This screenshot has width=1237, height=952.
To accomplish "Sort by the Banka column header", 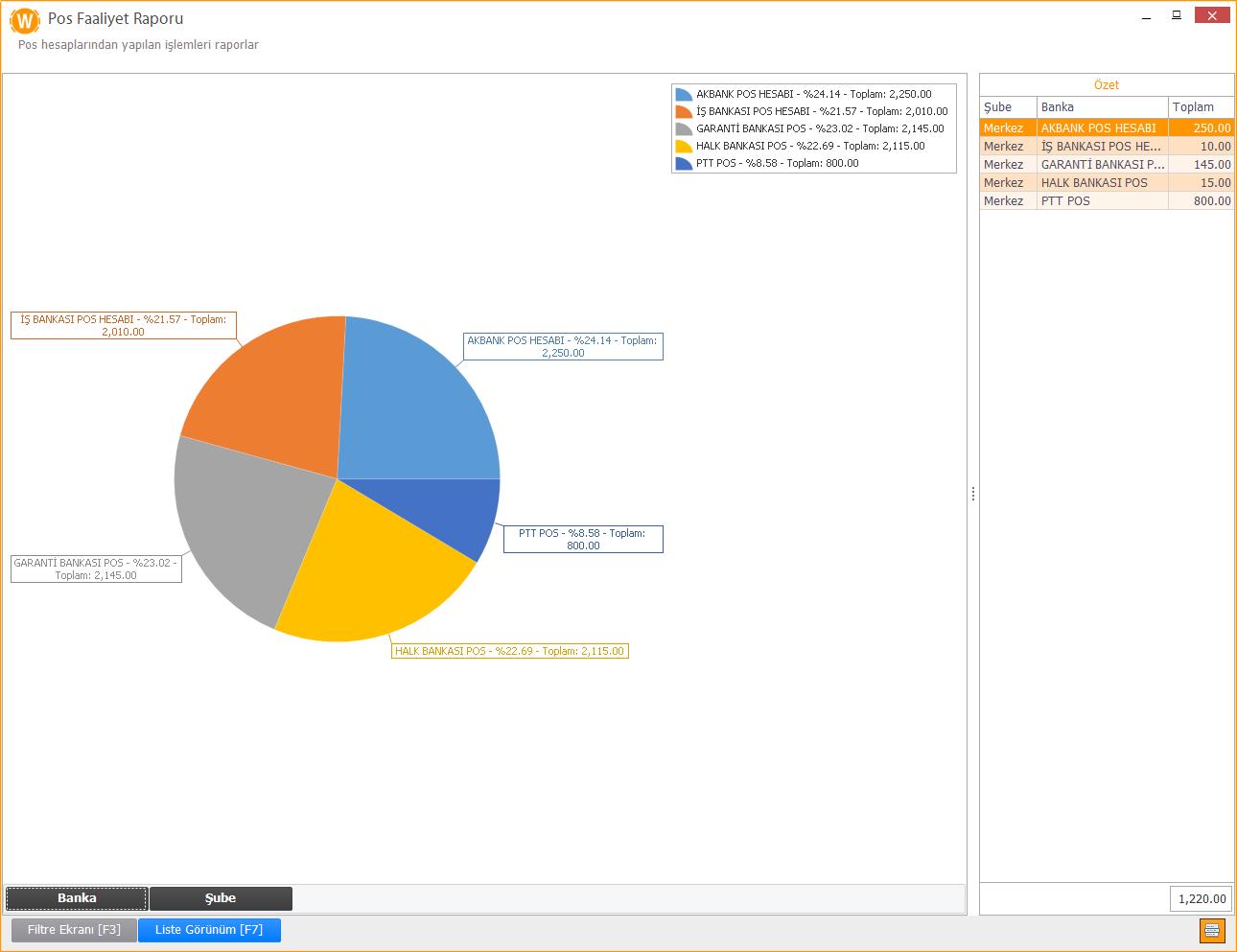I will pyautogui.click(x=1102, y=107).
